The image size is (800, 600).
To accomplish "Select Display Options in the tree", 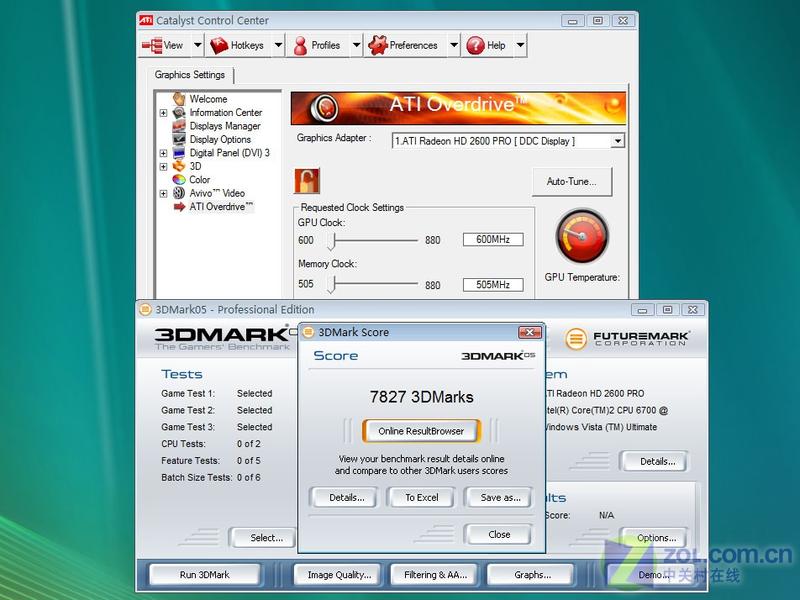I will coord(220,139).
